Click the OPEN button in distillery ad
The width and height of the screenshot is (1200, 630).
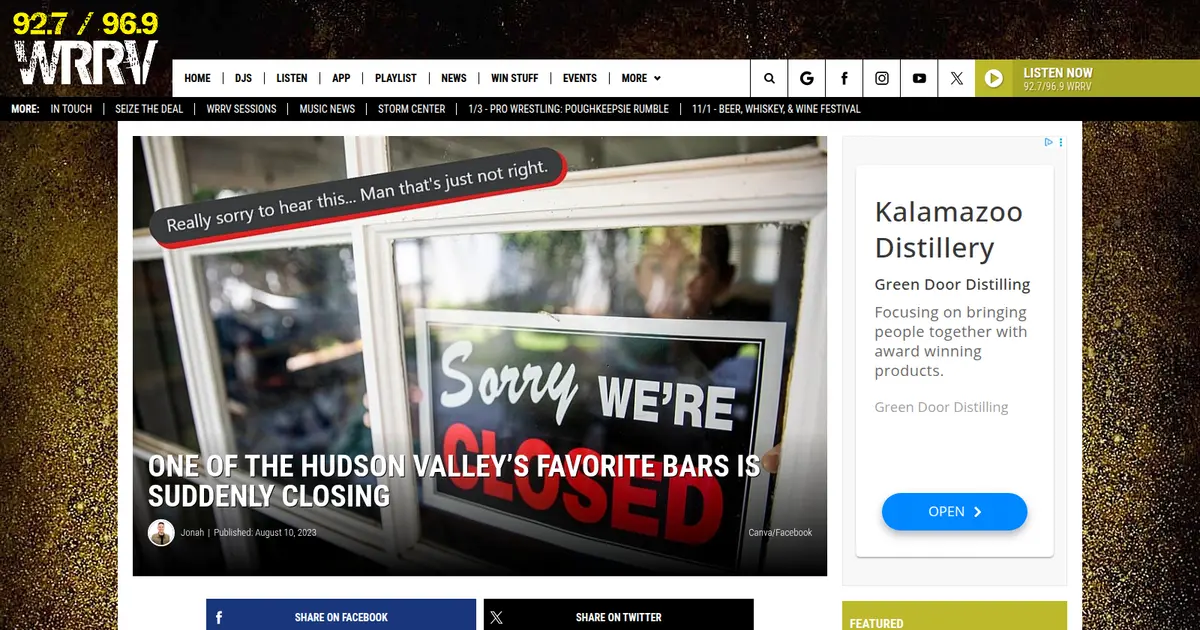pyautogui.click(x=954, y=511)
